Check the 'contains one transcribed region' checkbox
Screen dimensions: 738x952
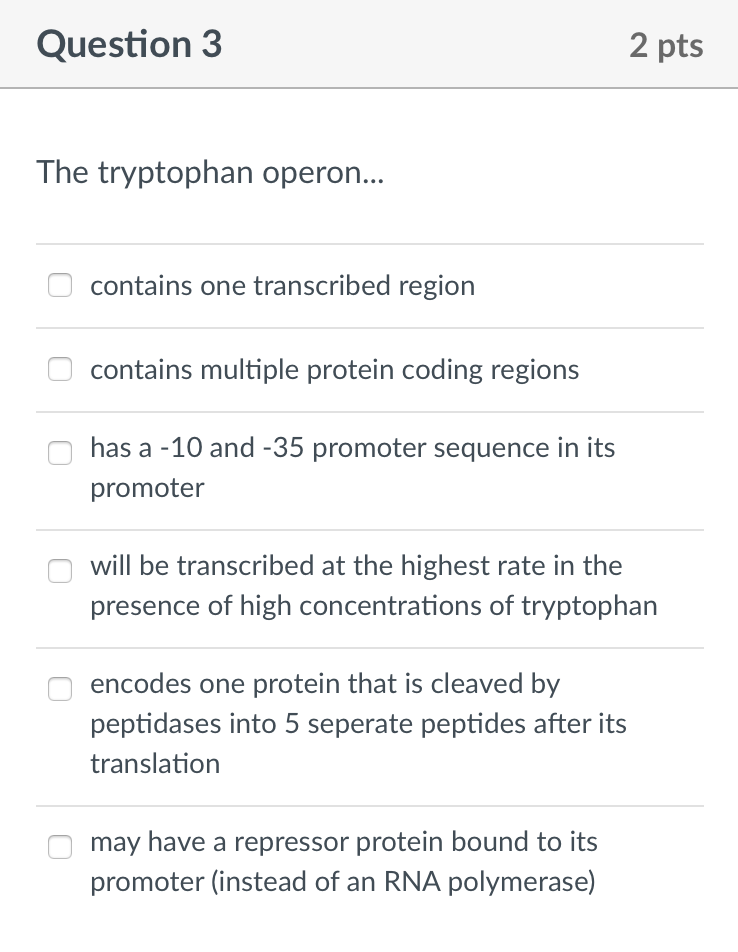coord(60,285)
